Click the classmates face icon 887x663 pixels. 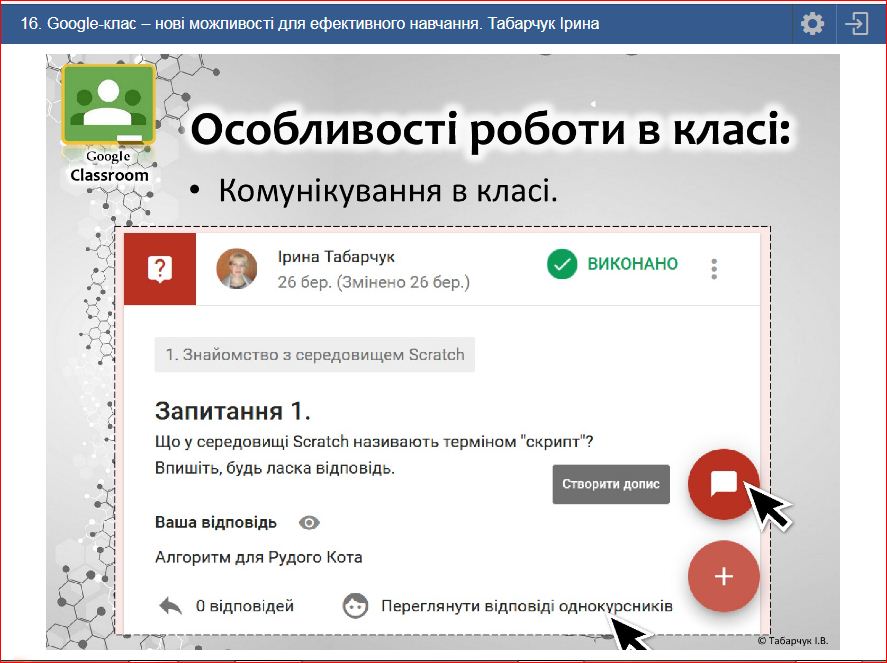point(355,606)
